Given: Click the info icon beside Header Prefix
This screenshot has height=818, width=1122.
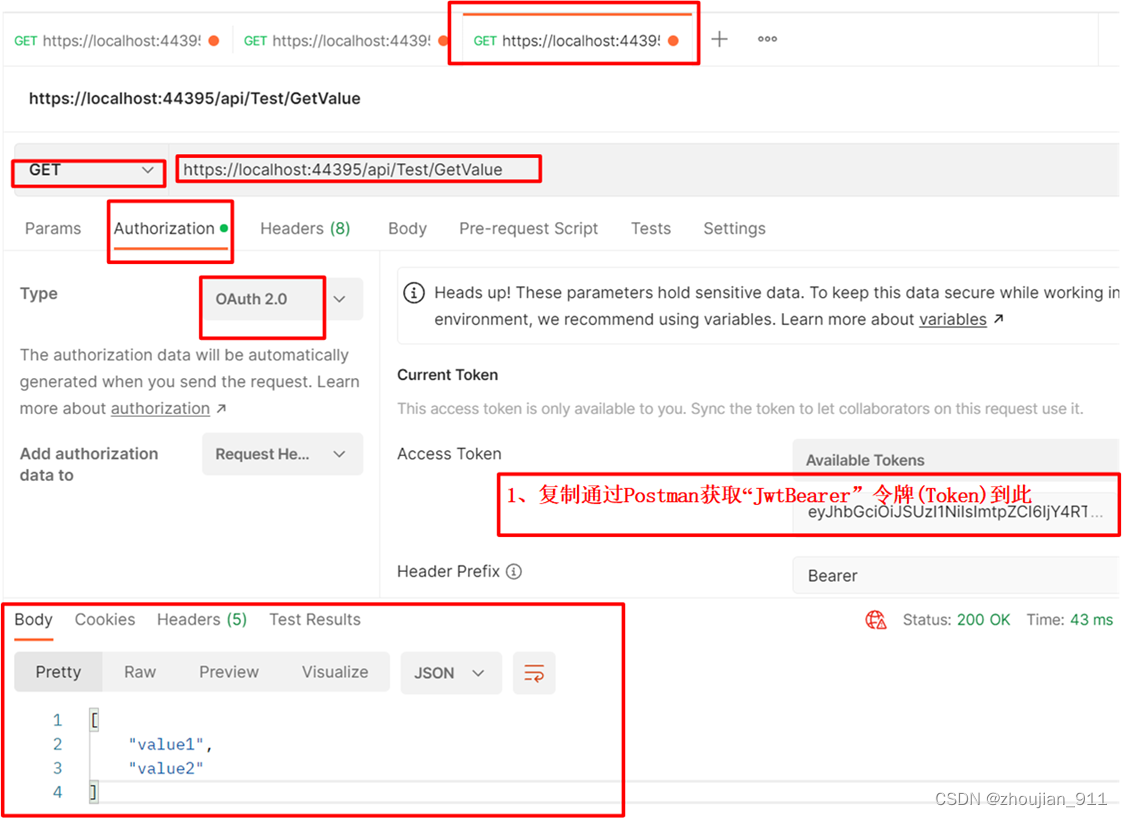Looking at the screenshot, I should pyautogui.click(x=514, y=571).
